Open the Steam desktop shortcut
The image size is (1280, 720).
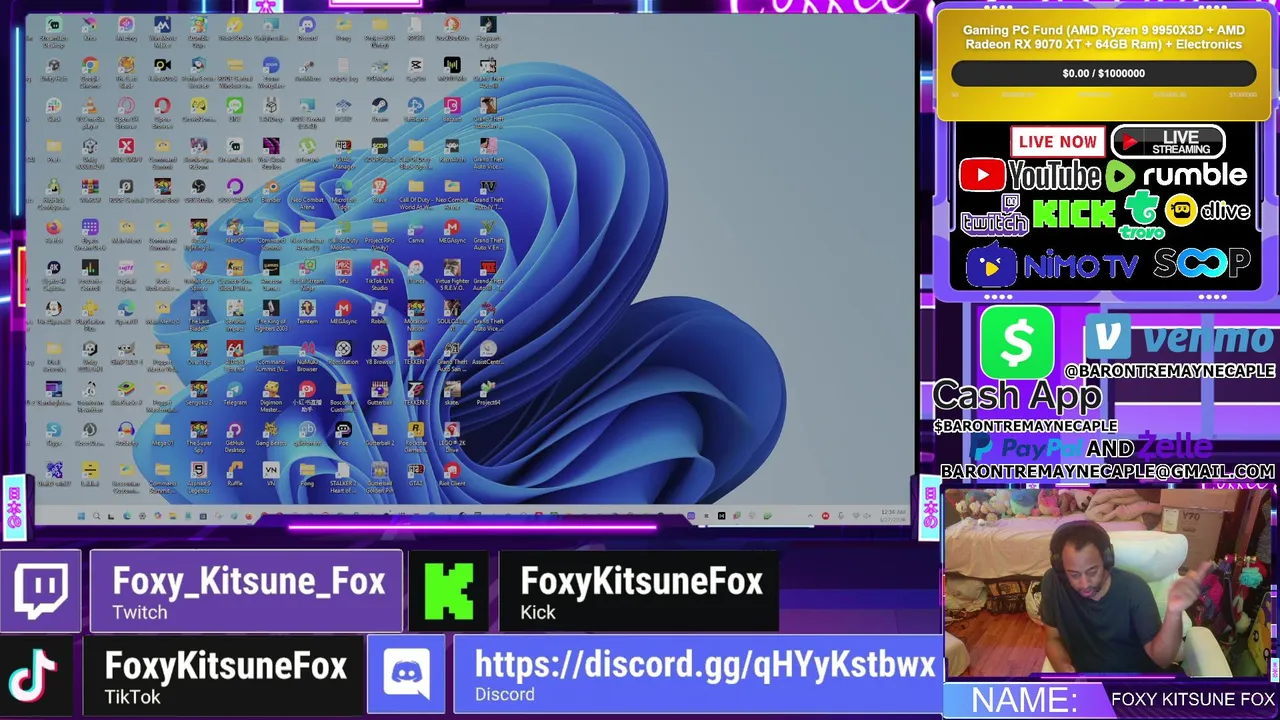tap(379, 105)
